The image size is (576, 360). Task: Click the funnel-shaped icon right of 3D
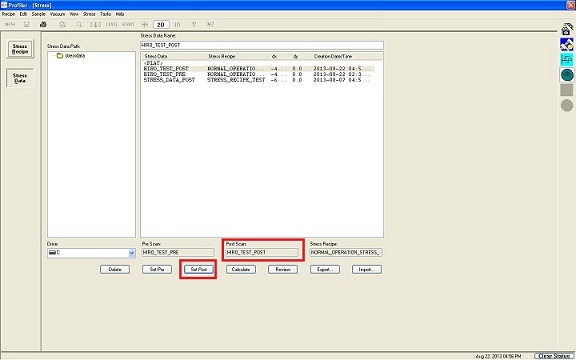click(x=194, y=25)
